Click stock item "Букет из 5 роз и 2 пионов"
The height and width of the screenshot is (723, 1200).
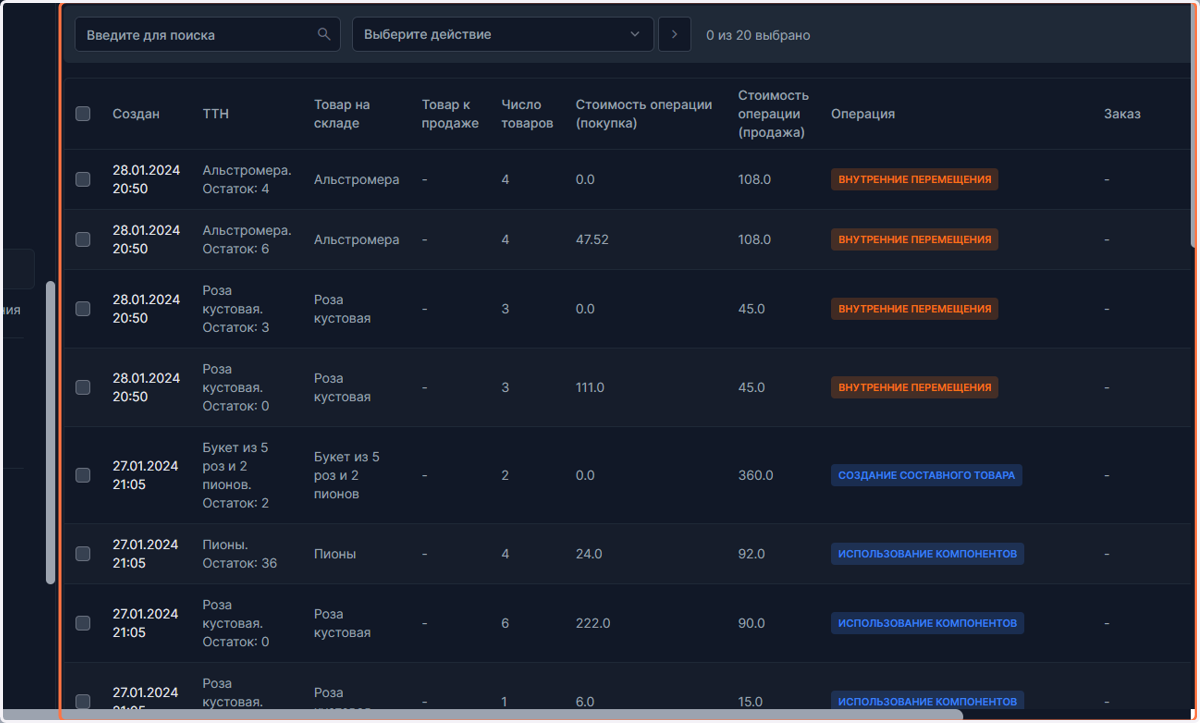click(347, 475)
